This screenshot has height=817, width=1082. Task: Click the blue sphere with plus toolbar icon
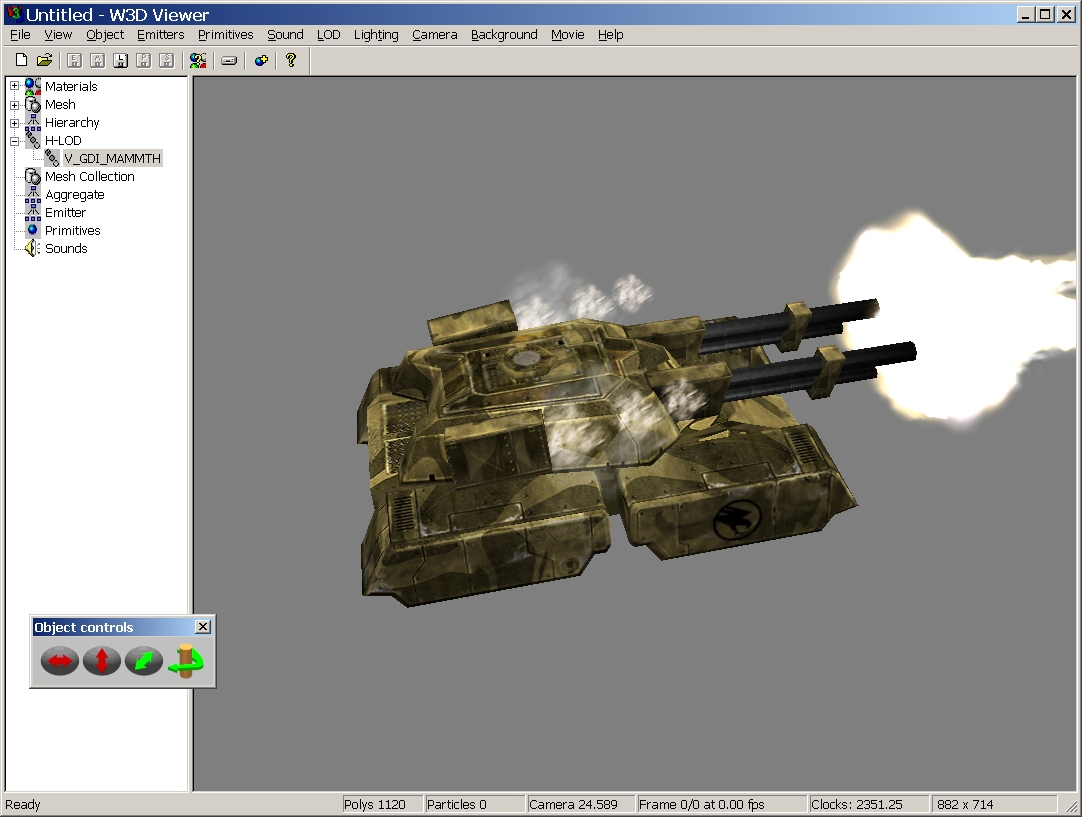261,61
